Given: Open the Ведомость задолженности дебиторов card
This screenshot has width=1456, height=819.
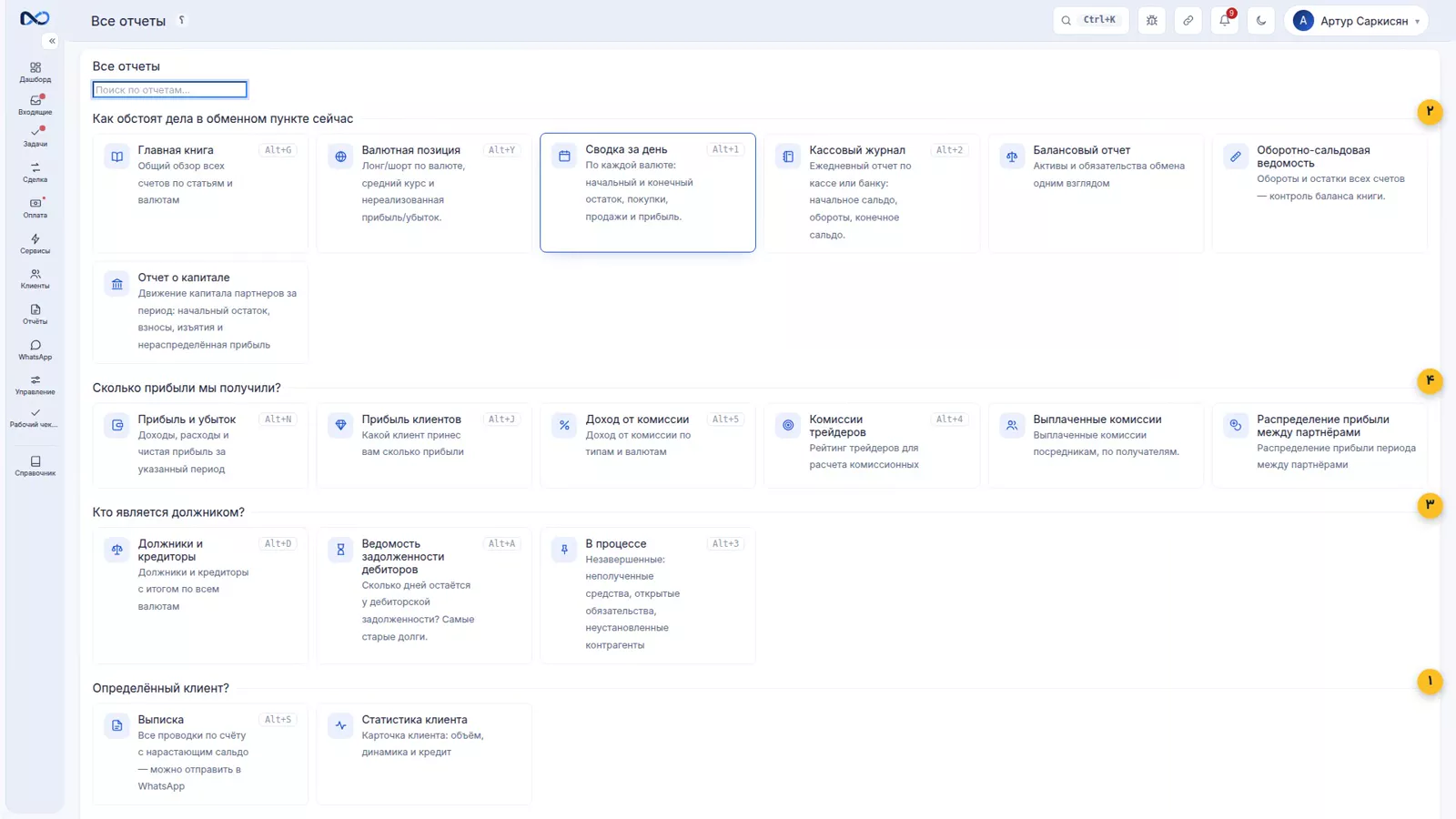Looking at the screenshot, I should coord(424,596).
